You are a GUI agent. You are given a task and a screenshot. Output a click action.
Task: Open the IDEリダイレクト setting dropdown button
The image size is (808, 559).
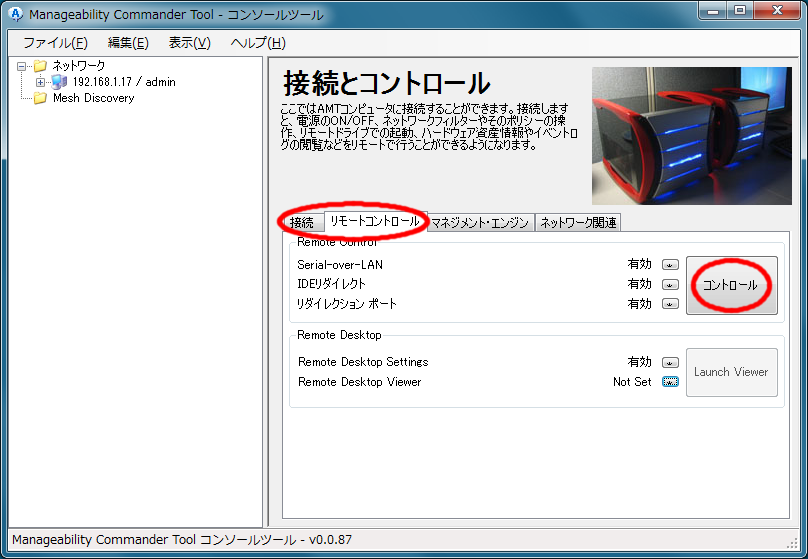coord(670,284)
